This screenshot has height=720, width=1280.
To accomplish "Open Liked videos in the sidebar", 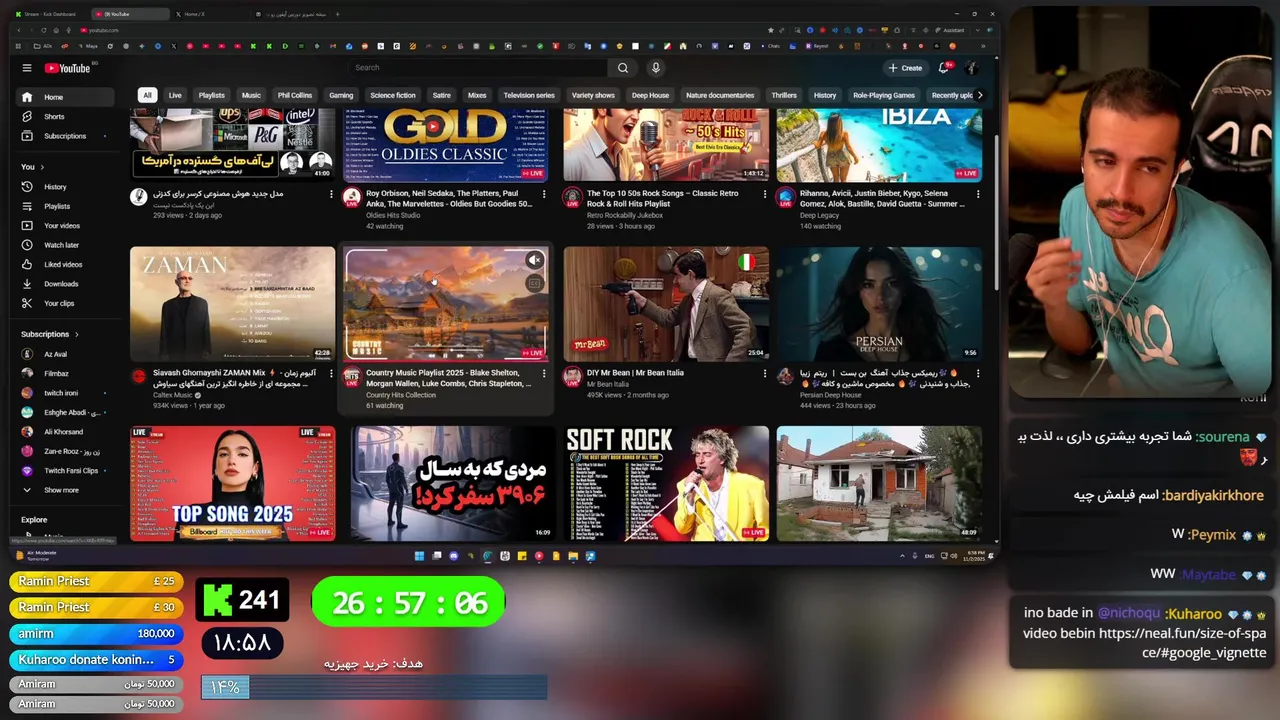I will 67,265.
